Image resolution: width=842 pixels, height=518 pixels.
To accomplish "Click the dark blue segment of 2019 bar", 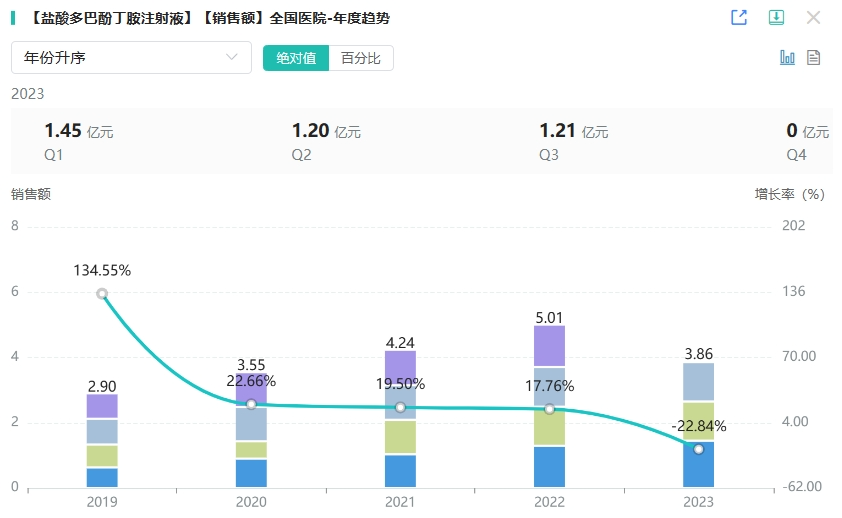I will pos(102,477).
